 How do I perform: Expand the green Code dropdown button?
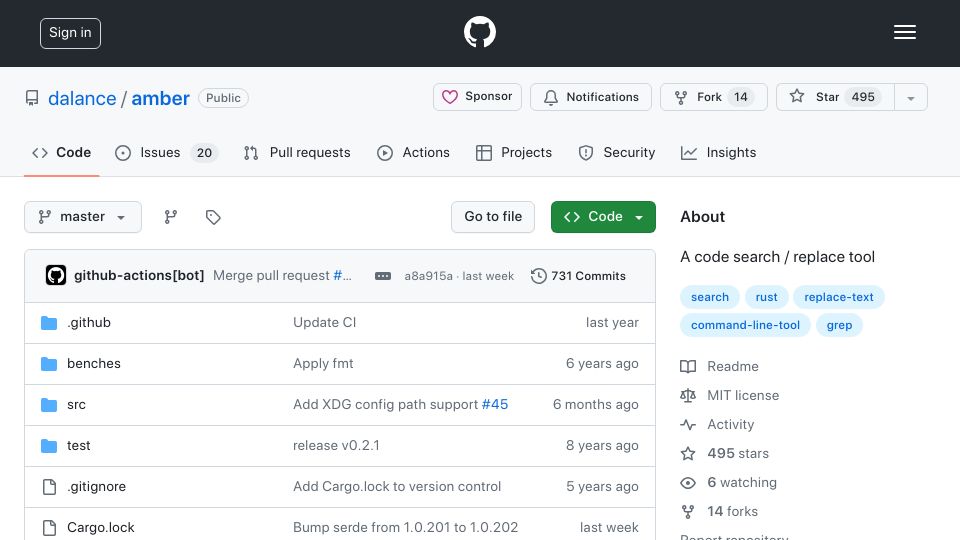603,217
